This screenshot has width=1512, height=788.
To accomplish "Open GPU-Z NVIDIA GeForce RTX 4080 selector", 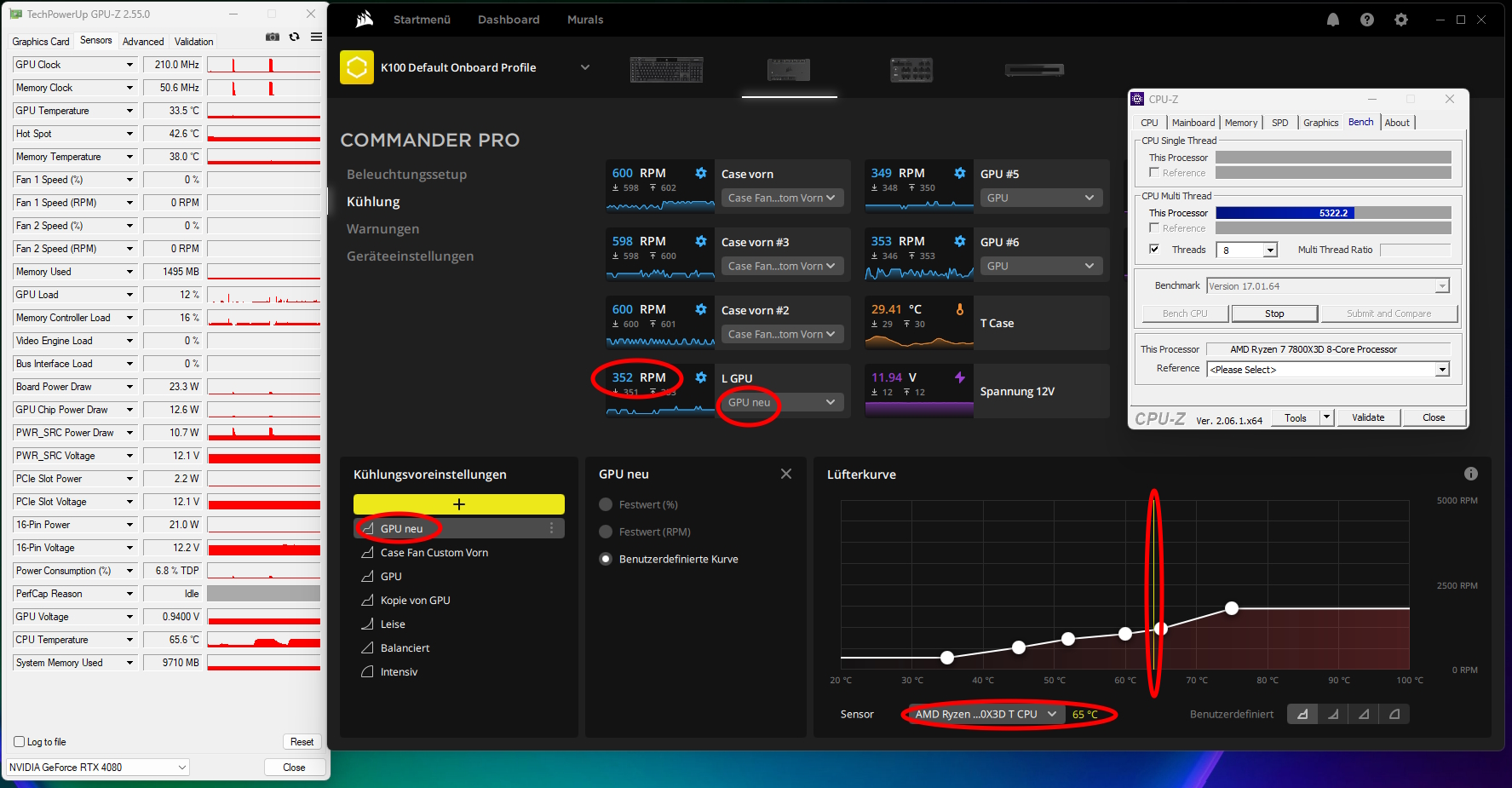I will [98, 768].
